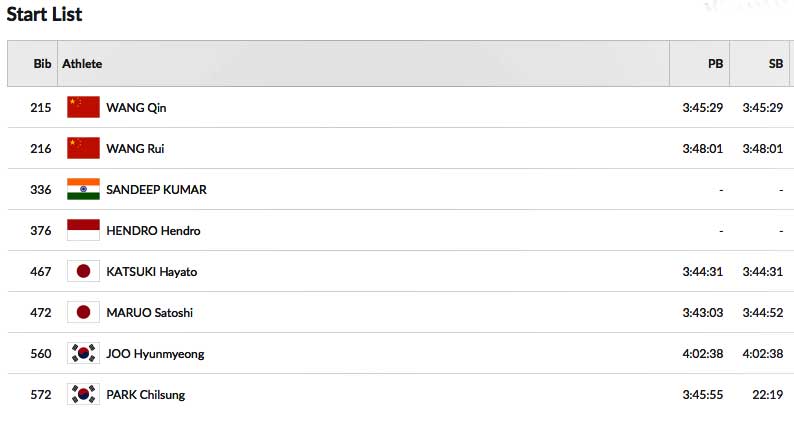
Task: Click the China flag beside WANG Qin
Action: pyautogui.click(x=83, y=107)
